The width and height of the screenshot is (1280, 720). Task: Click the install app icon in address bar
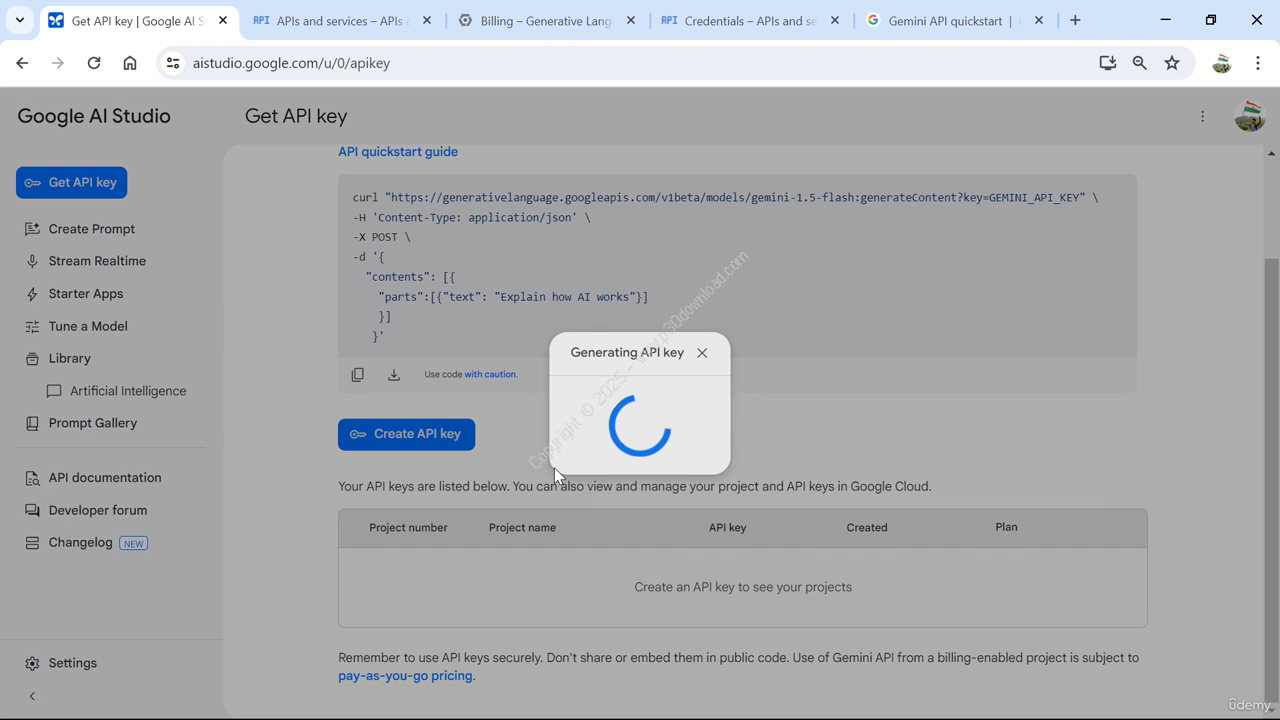(1107, 63)
